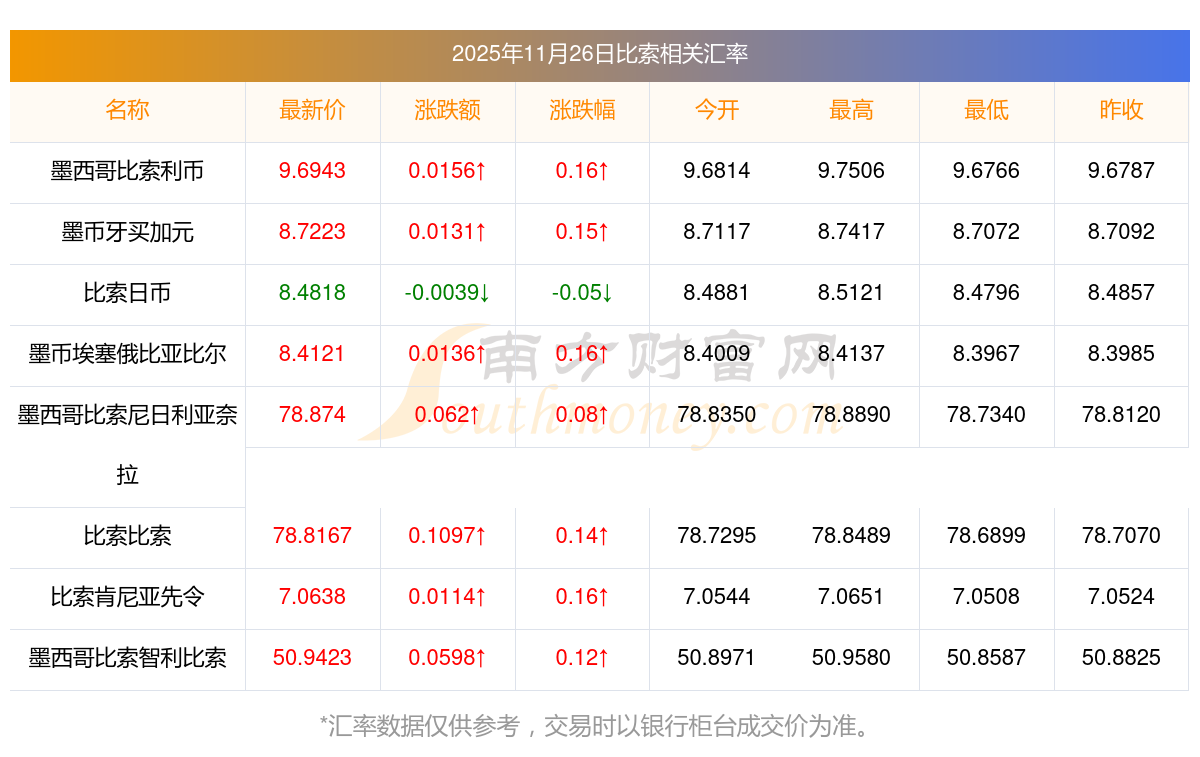
Task: Open the 墨西哥比索利币 row name
Action: 127,171
